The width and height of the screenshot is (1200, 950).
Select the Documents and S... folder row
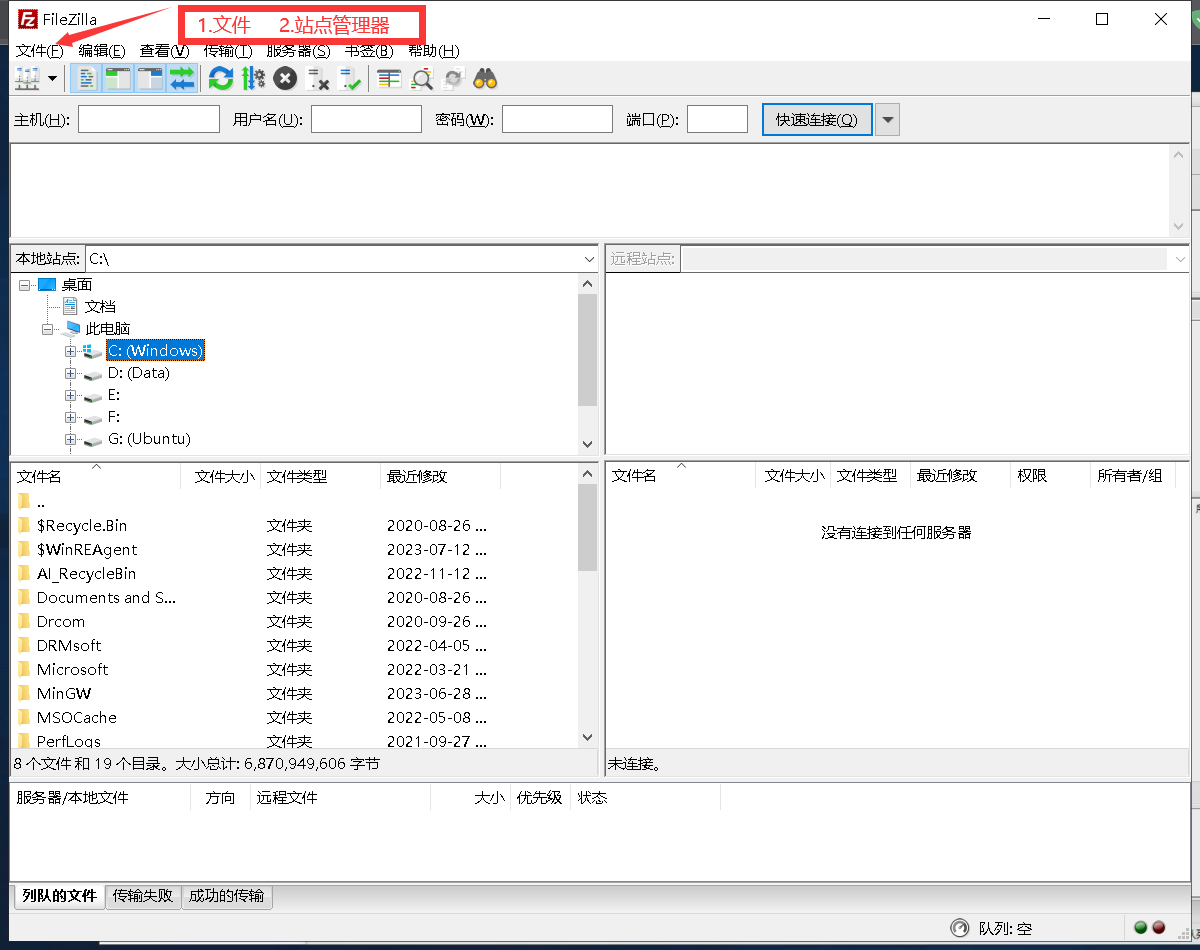point(295,597)
